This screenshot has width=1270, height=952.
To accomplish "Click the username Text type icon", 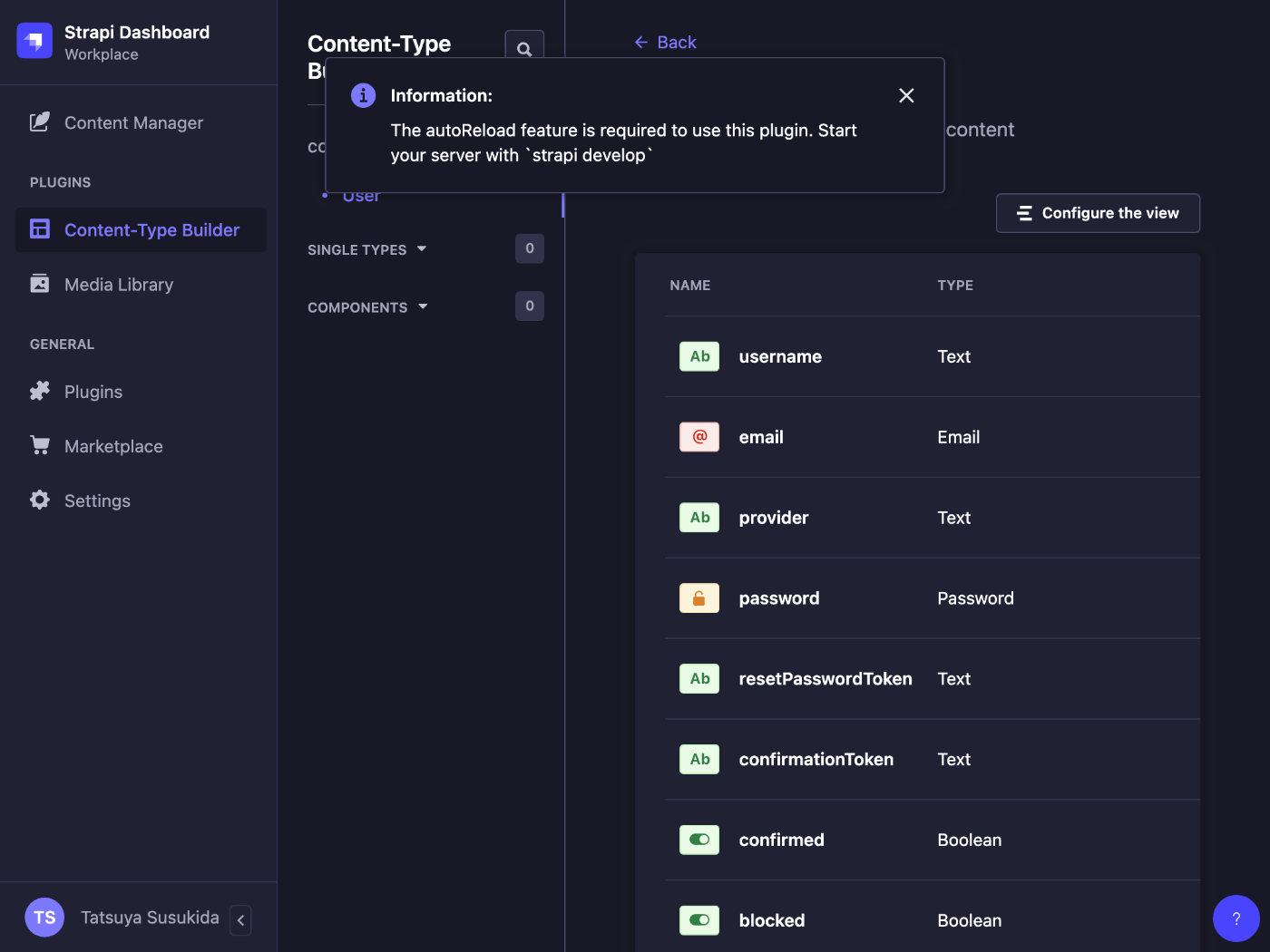I will click(x=699, y=356).
